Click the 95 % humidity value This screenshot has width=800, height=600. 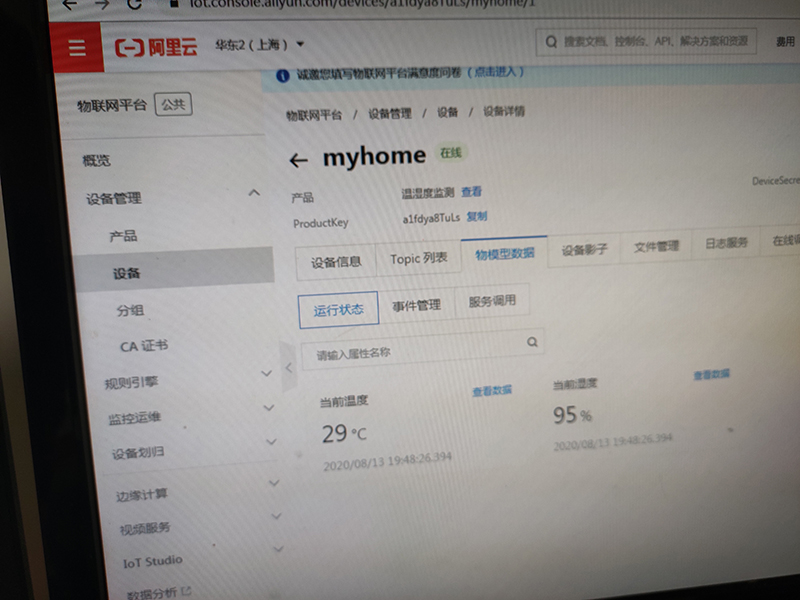[x=572, y=415]
